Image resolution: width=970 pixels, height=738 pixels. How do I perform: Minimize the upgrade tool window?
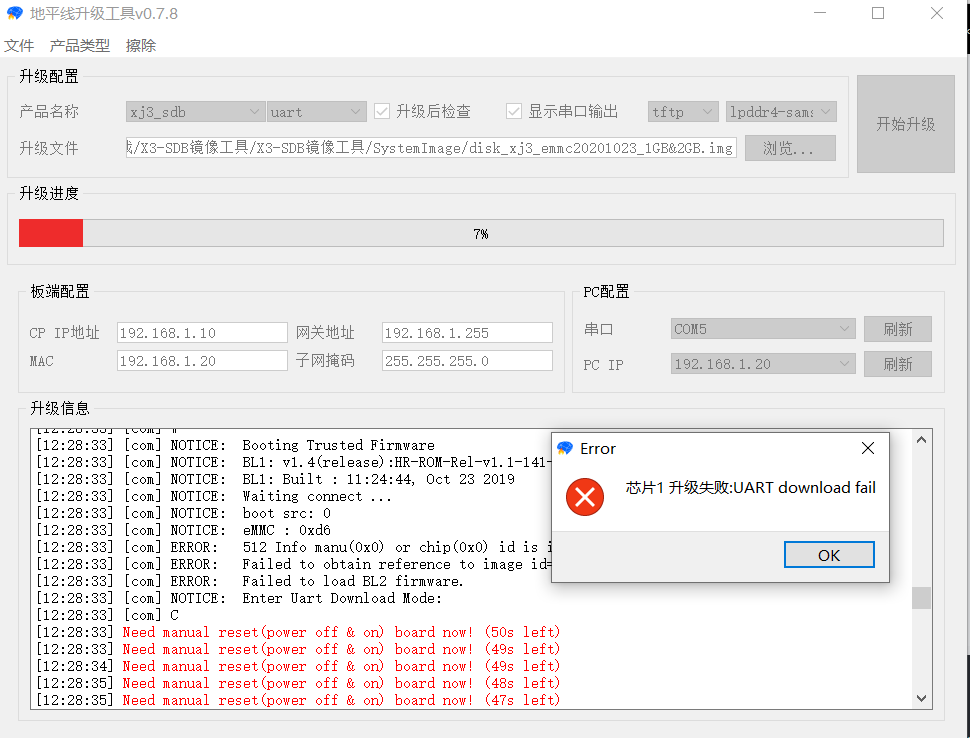click(x=820, y=14)
